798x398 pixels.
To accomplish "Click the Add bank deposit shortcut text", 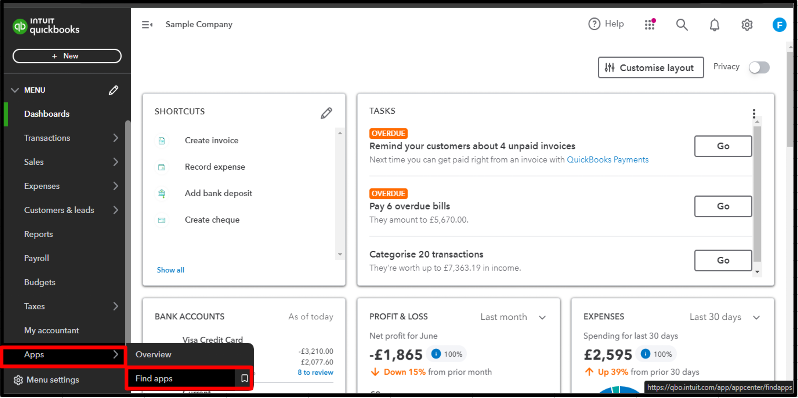I will coord(218,193).
